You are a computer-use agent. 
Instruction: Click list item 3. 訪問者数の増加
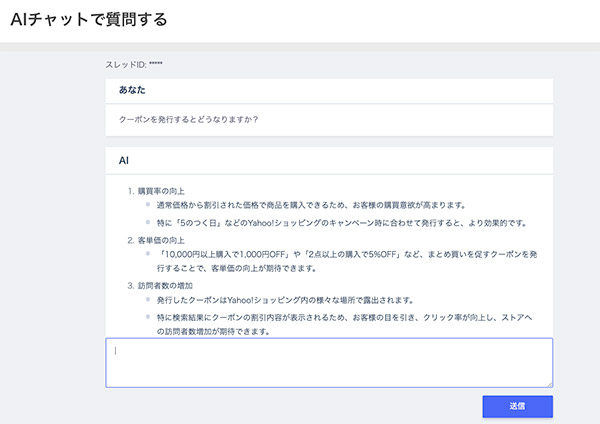pos(160,285)
